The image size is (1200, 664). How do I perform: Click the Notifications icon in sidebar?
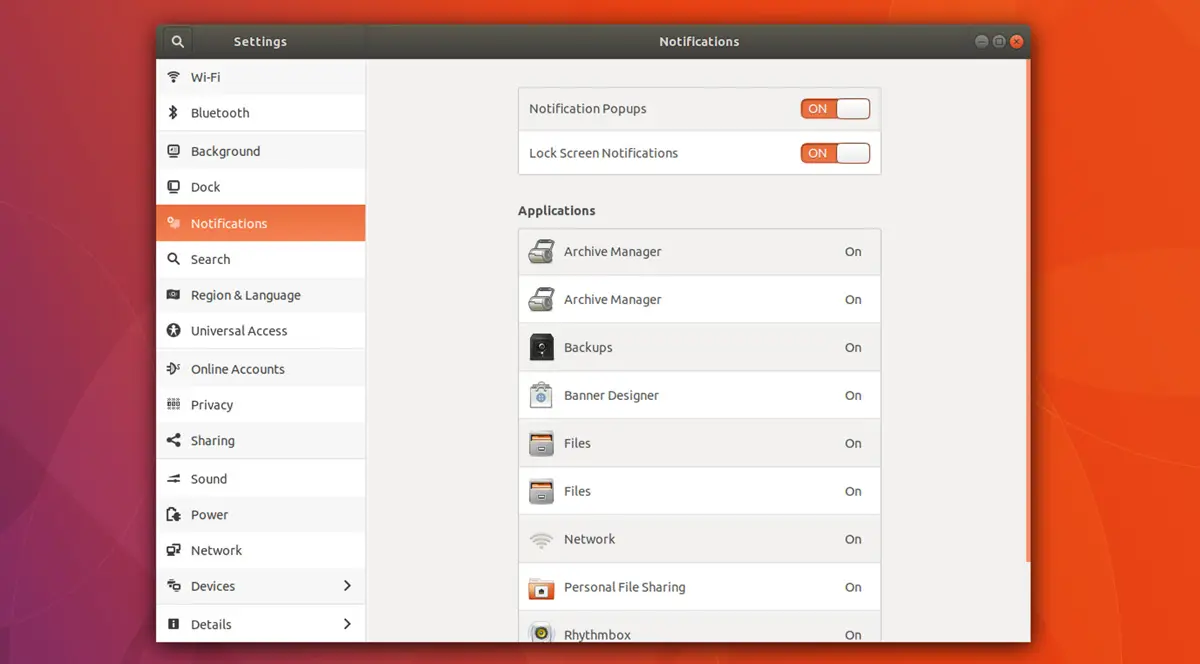tap(173, 223)
